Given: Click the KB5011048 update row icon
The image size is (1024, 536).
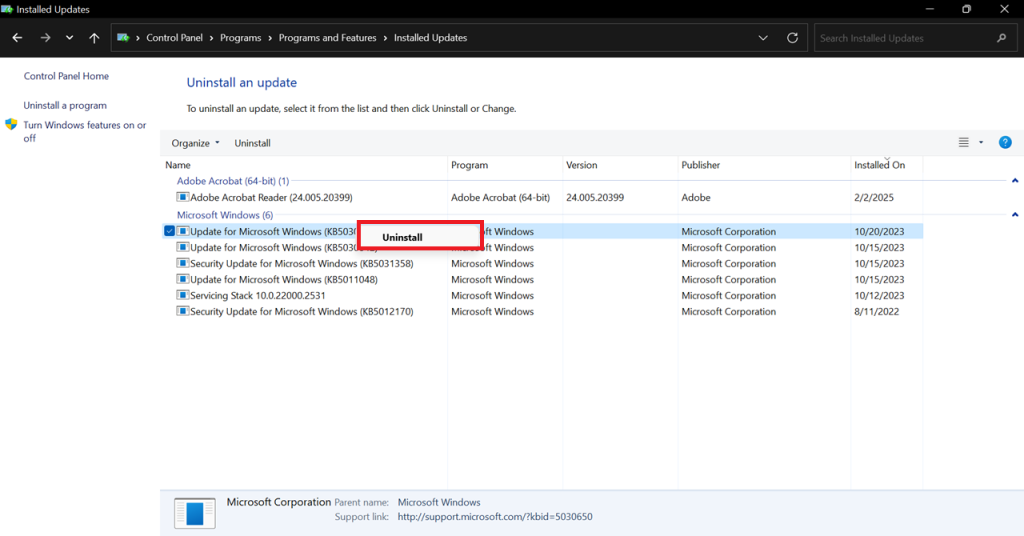Looking at the screenshot, I should click(x=183, y=279).
